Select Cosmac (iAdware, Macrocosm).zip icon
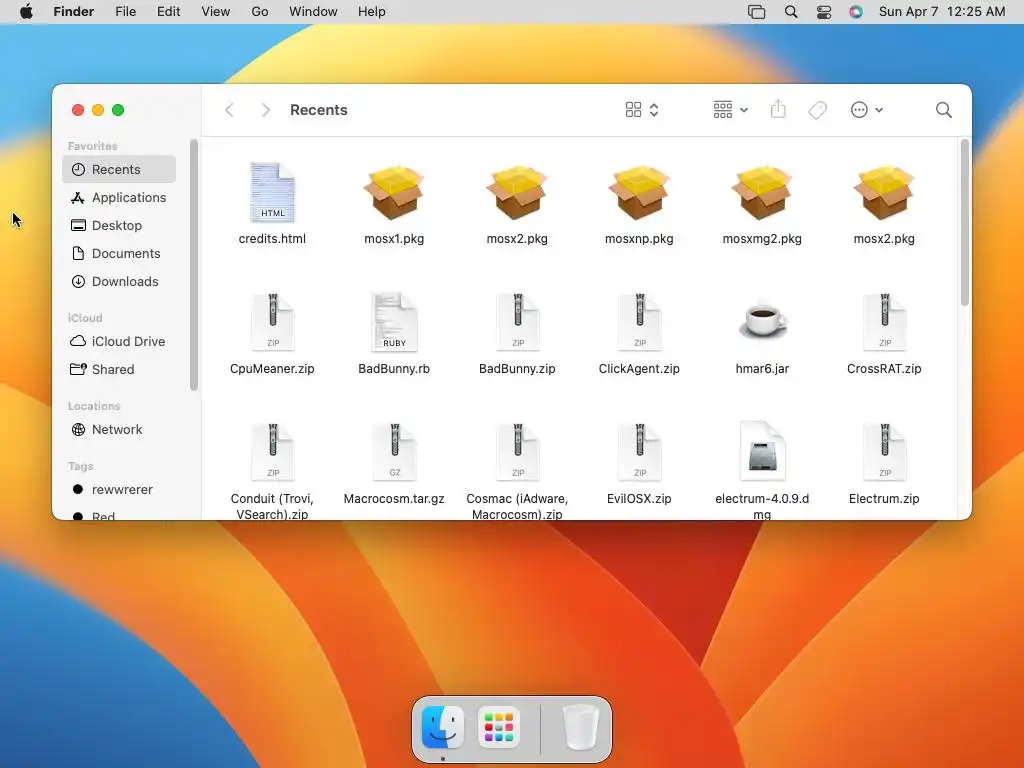Viewport: 1024px width, 768px height. (517, 452)
